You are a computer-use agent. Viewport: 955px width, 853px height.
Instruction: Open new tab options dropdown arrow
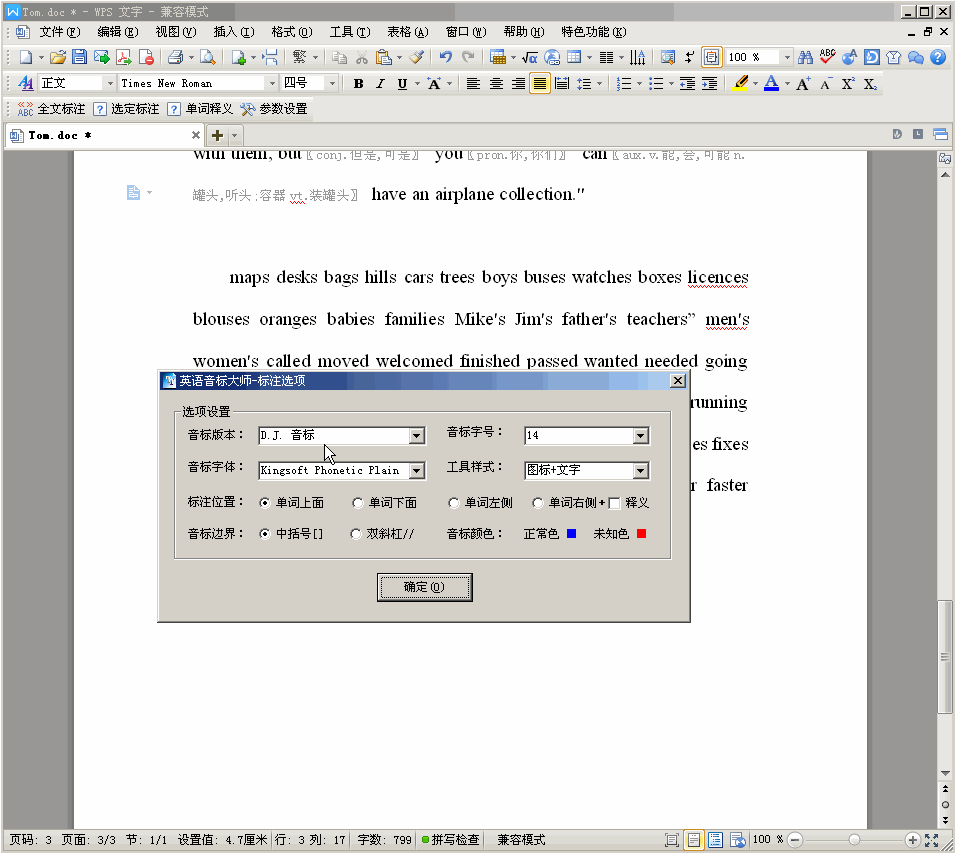234,135
